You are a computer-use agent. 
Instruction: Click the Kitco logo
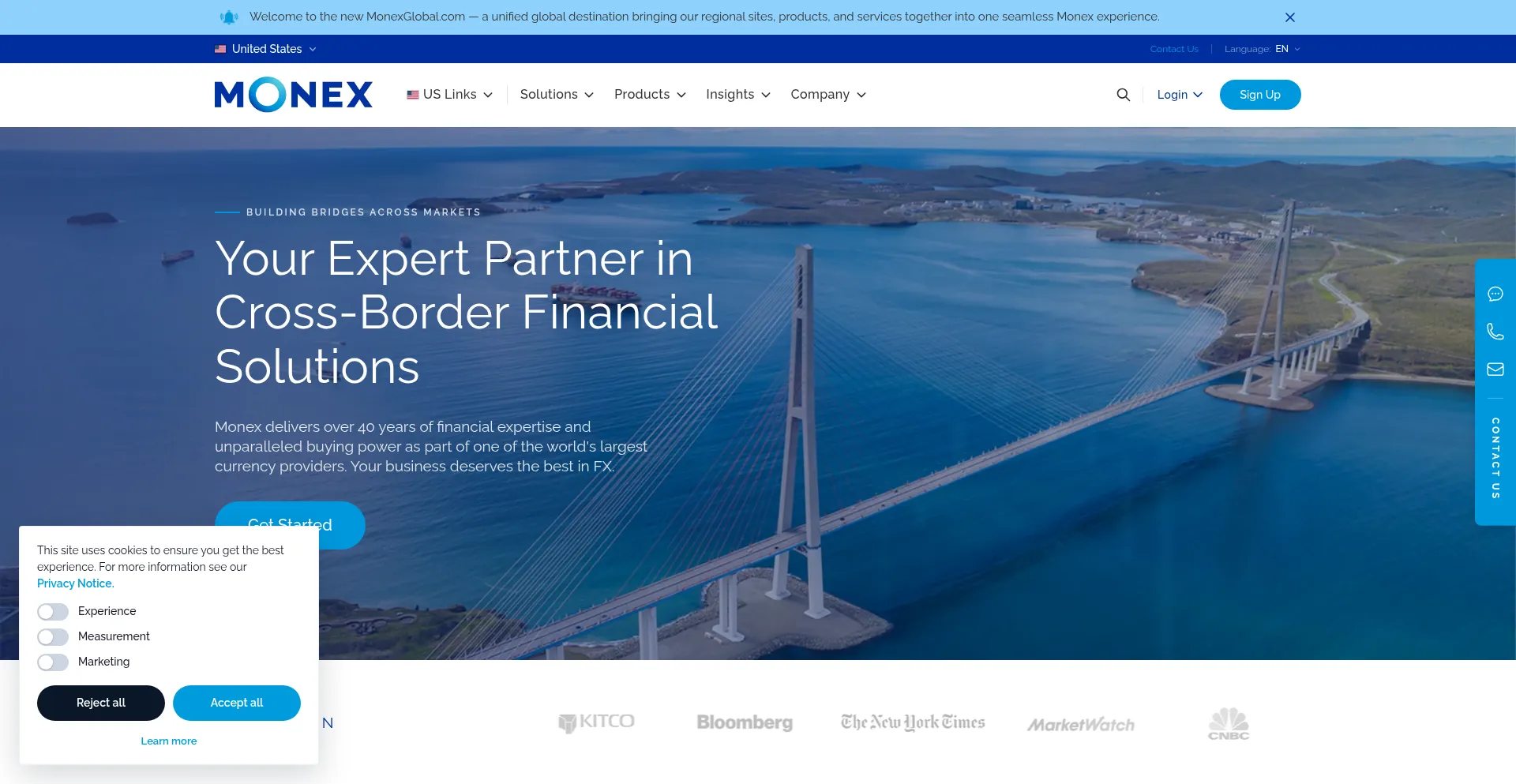click(x=596, y=722)
